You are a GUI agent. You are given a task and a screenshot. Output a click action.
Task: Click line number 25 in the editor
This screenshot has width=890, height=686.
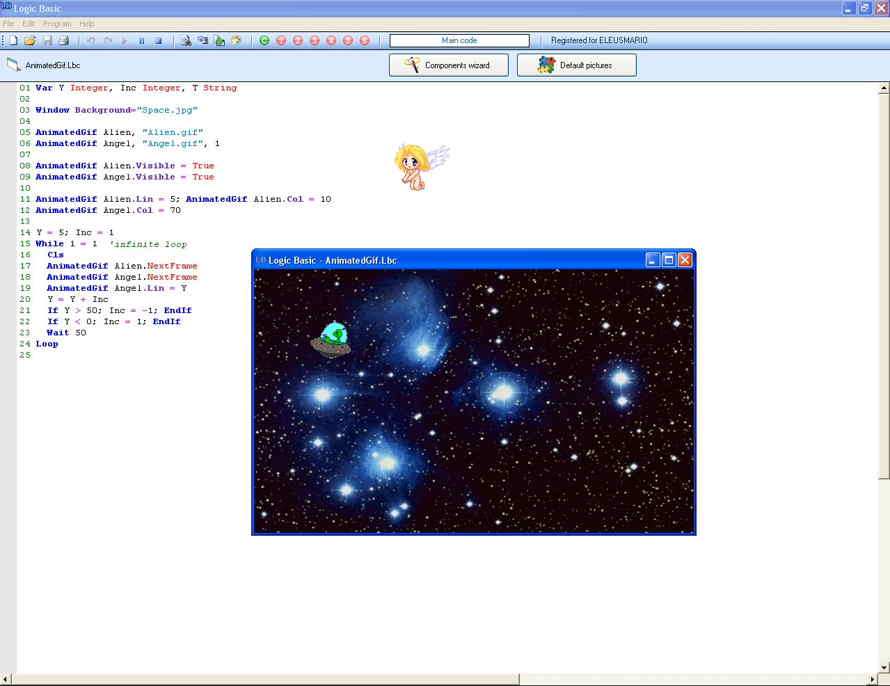(x=25, y=355)
